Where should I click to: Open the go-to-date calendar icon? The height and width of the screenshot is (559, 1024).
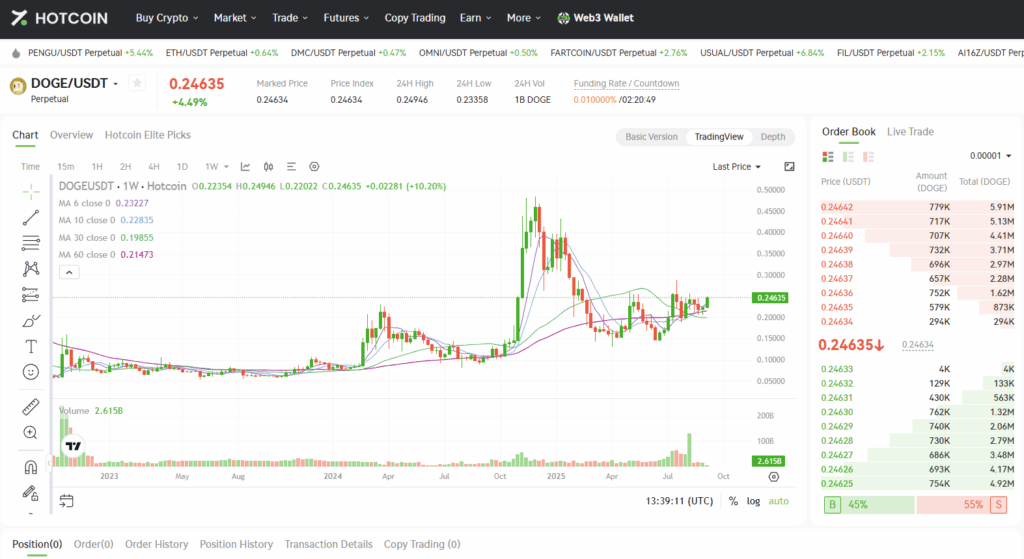pyautogui.click(x=66, y=501)
